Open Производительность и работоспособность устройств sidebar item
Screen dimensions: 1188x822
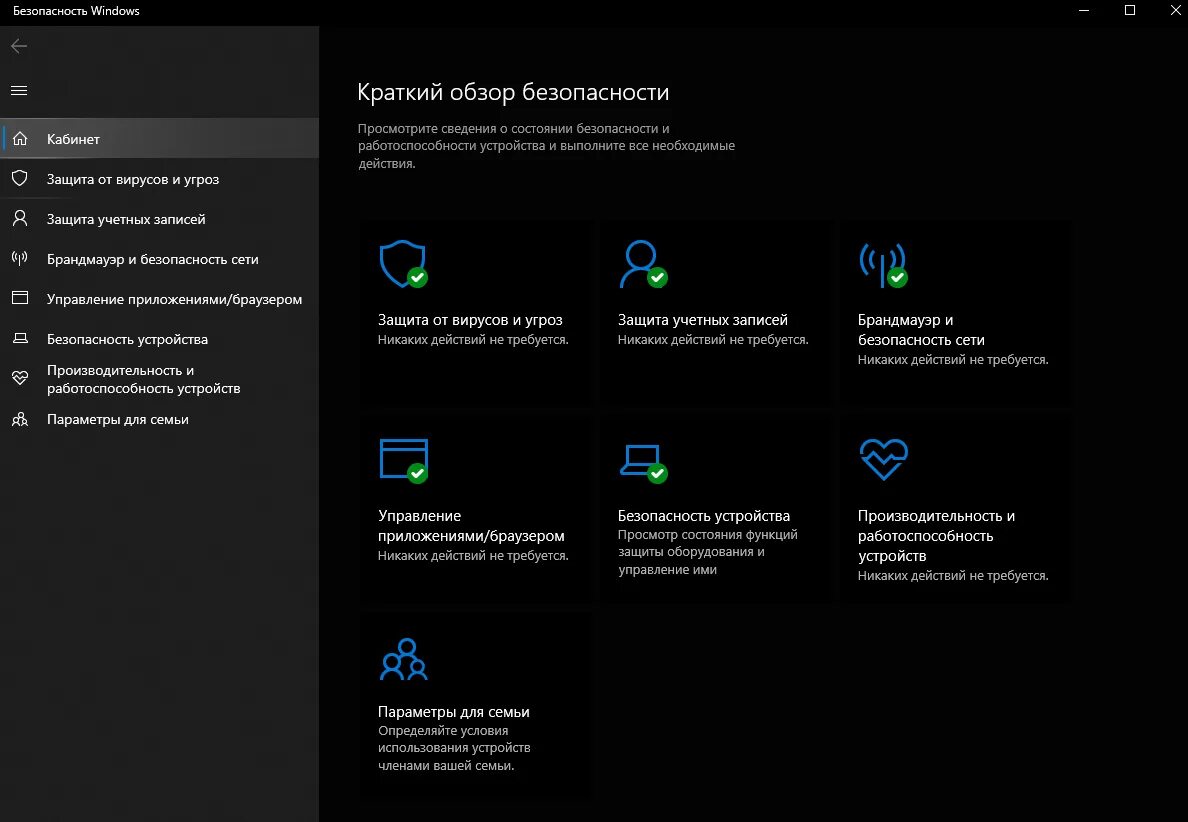click(159, 379)
